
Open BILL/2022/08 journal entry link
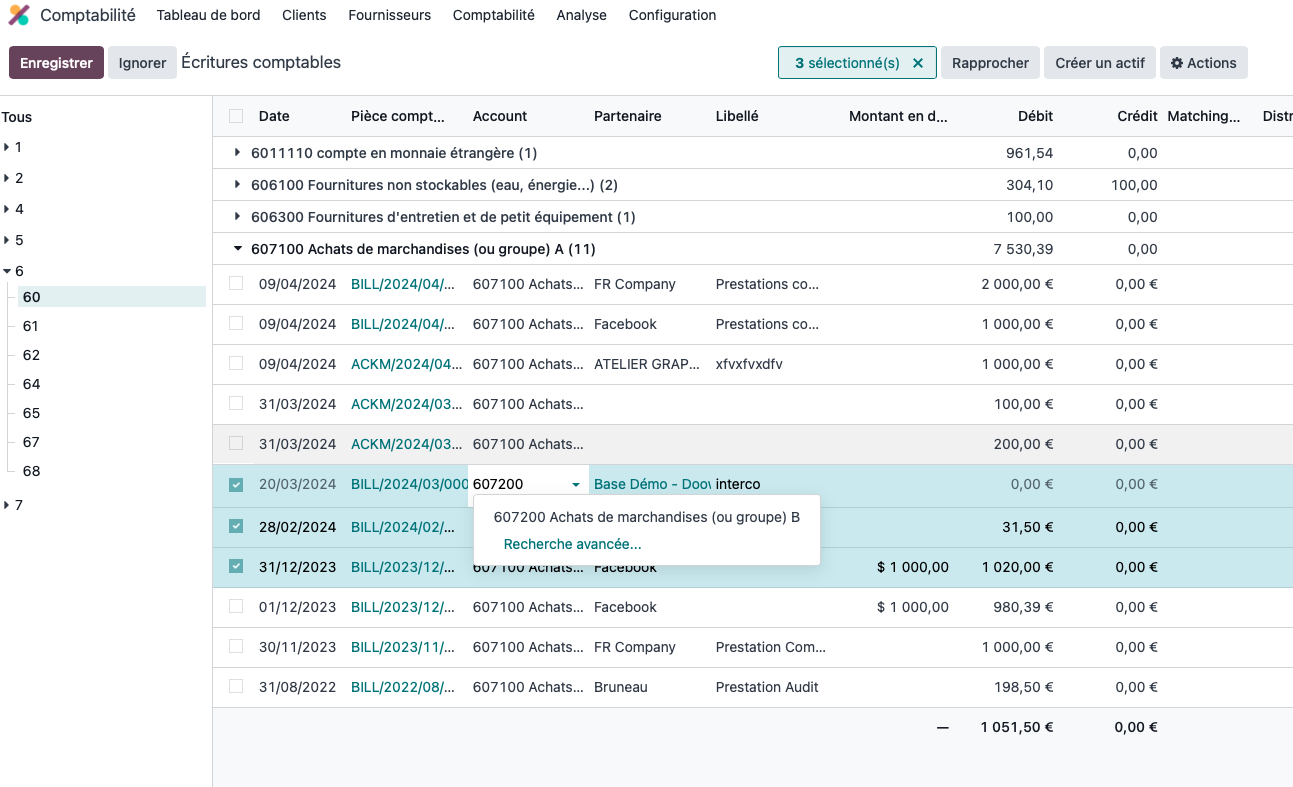coord(403,687)
